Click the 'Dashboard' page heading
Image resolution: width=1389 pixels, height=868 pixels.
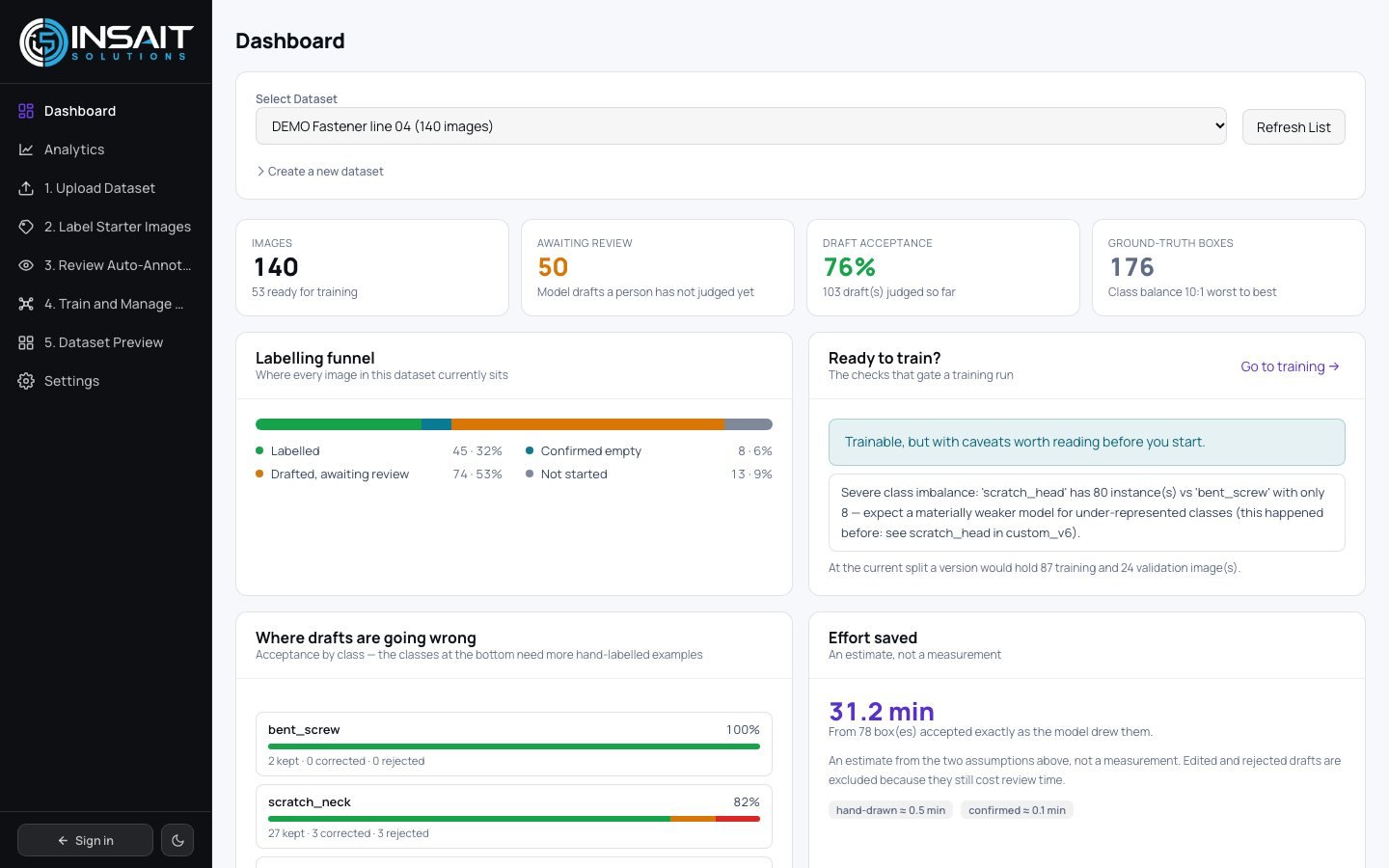(x=290, y=41)
